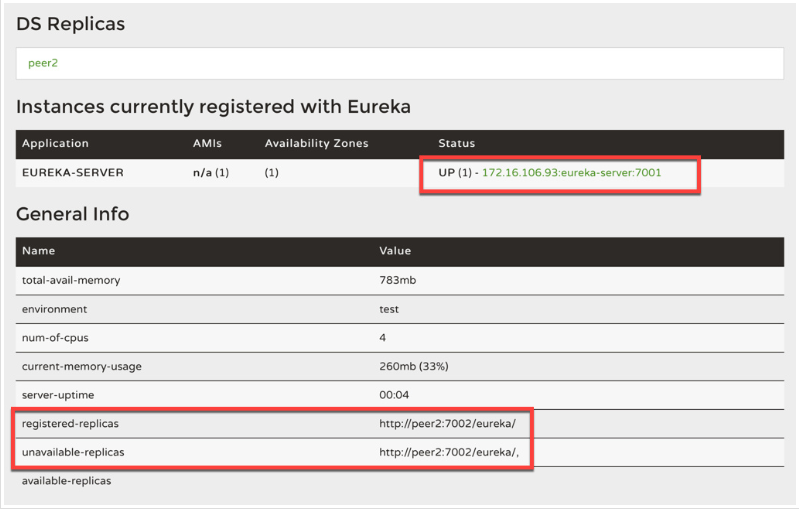
Task: Select the server-uptime row name
Action: point(58,395)
